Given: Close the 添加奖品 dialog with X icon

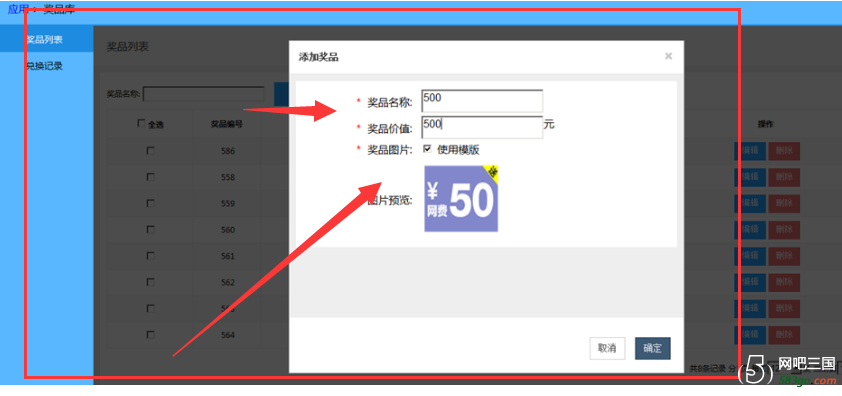Looking at the screenshot, I should click(x=668, y=56).
